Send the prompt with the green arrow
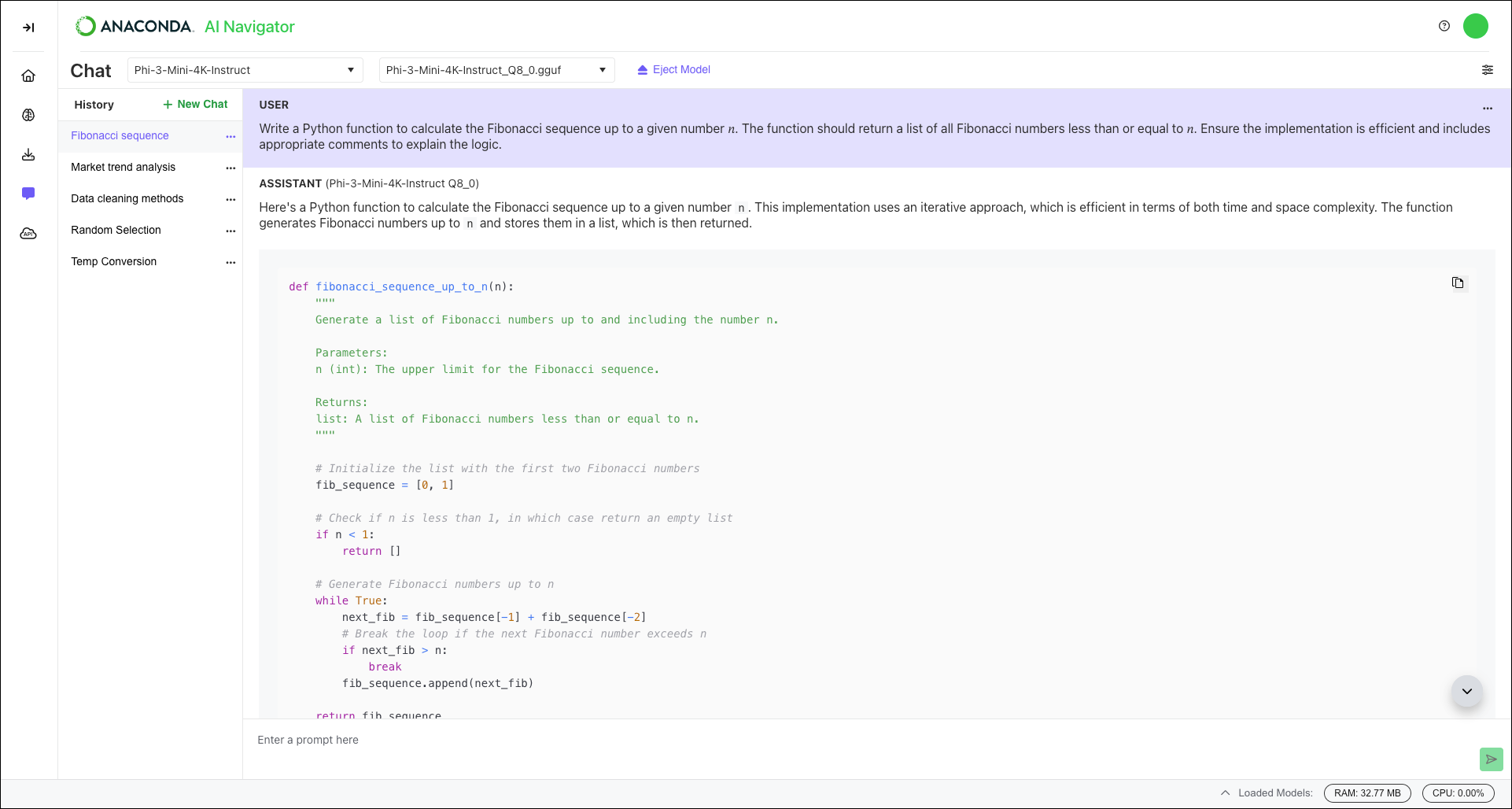This screenshot has width=1512, height=809. (x=1492, y=759)
